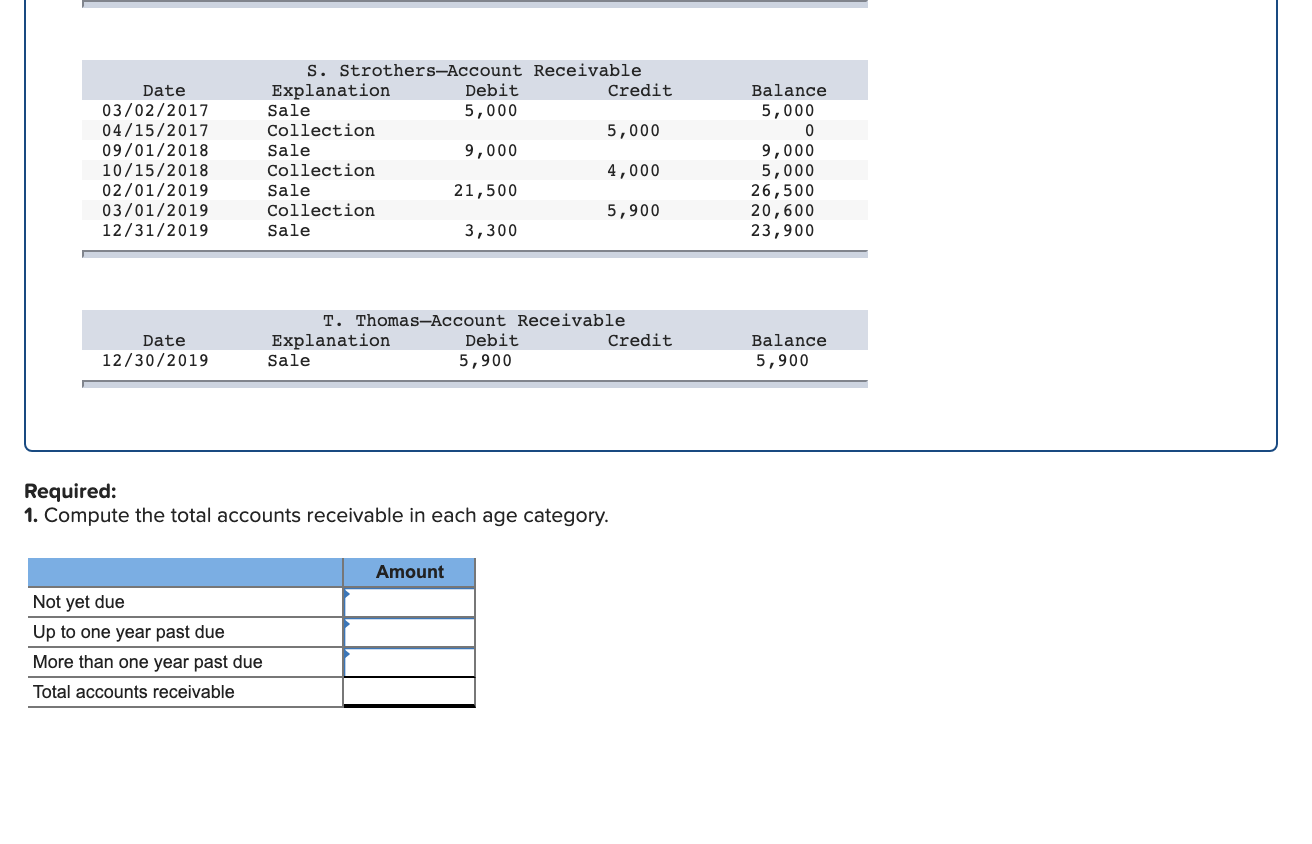Click the 5,900 credit in Strothers ledger
1312x844 pixels.
tap(633, 211)
